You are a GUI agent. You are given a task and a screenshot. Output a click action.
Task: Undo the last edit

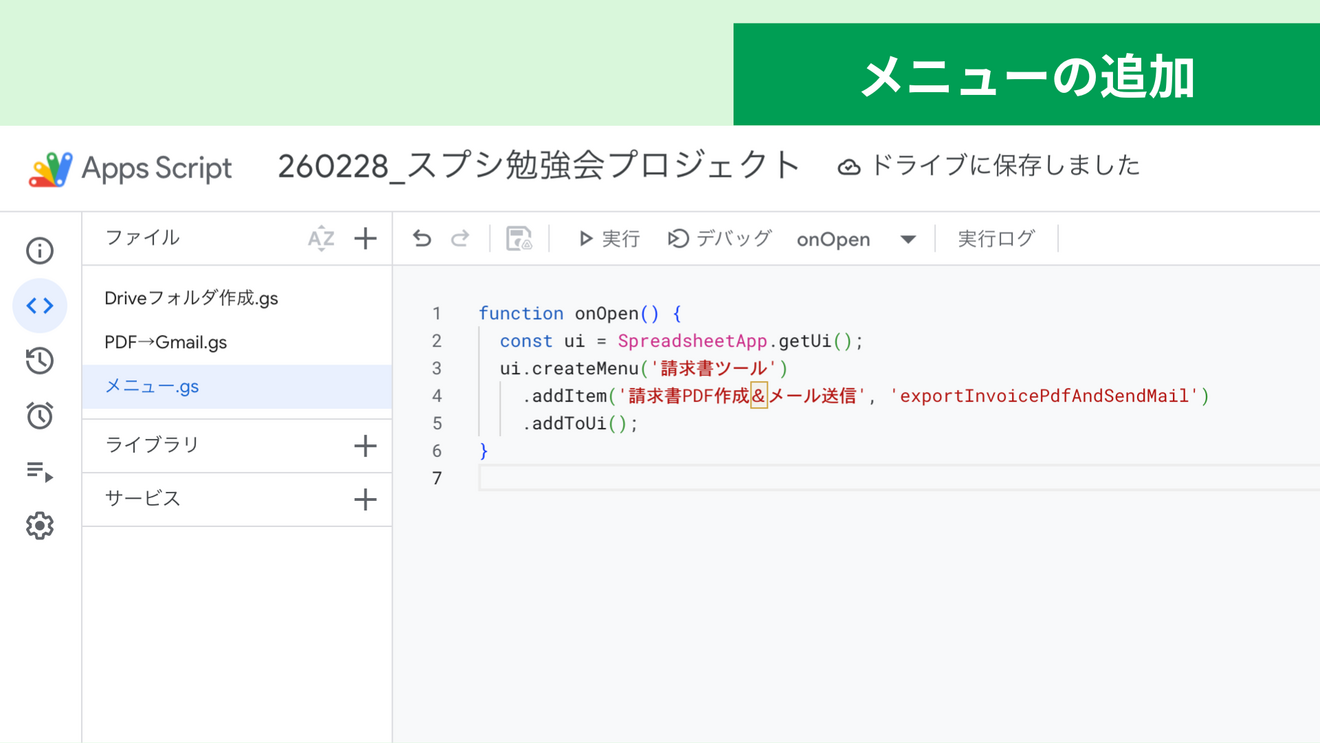tap(422, 239)
